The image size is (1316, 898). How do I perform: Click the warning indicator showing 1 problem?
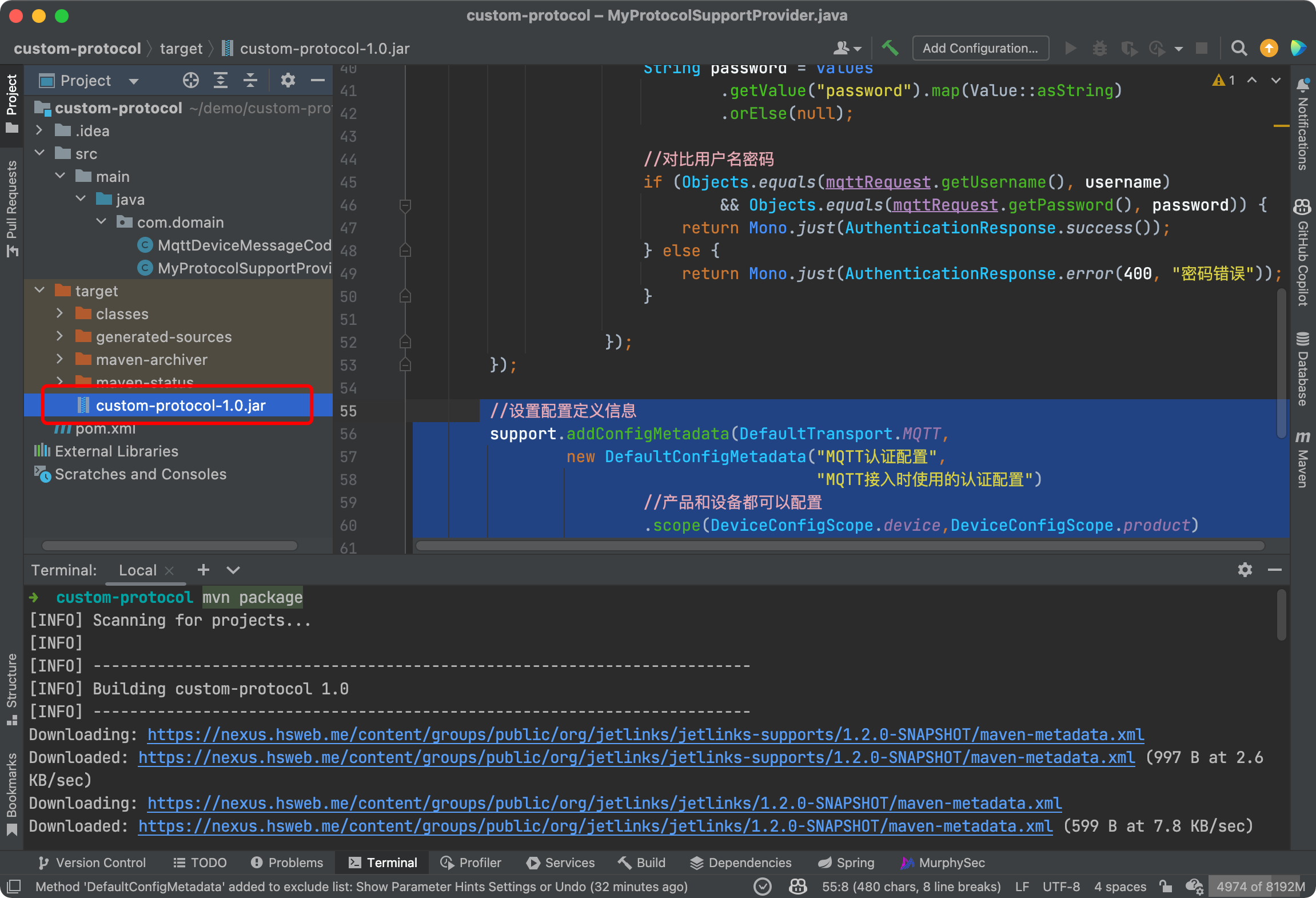point(1223,80)
